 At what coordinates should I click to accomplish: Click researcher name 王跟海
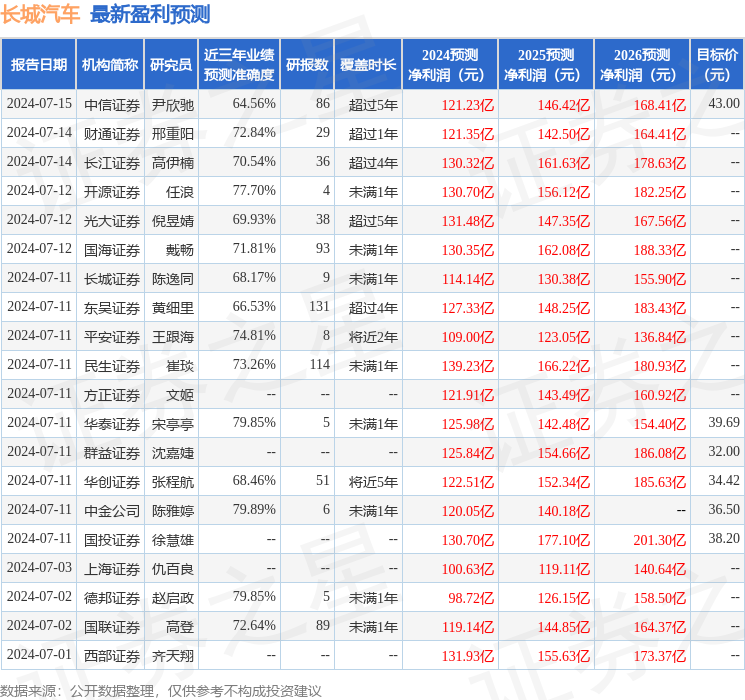172,337
